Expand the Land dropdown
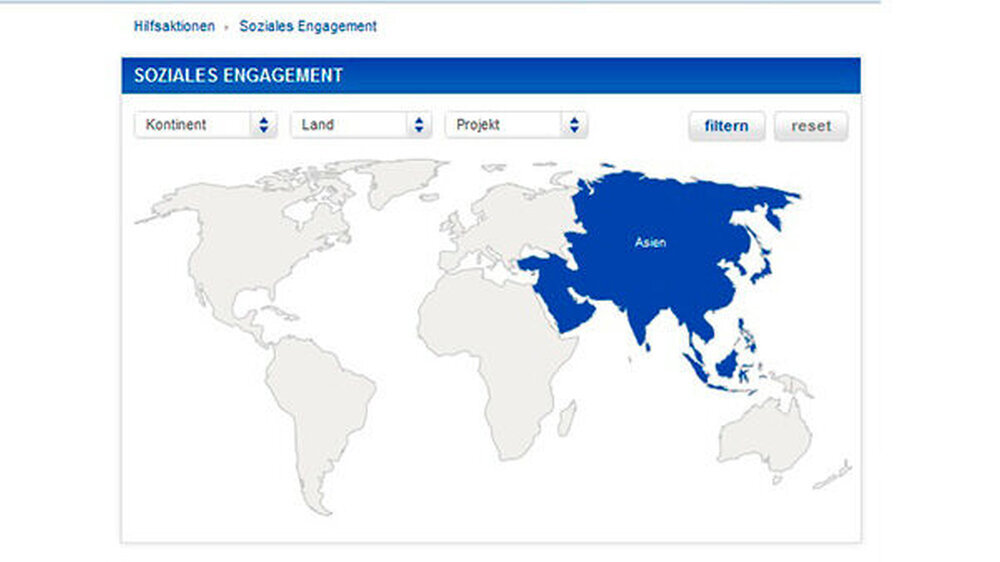 pos(362,125)
